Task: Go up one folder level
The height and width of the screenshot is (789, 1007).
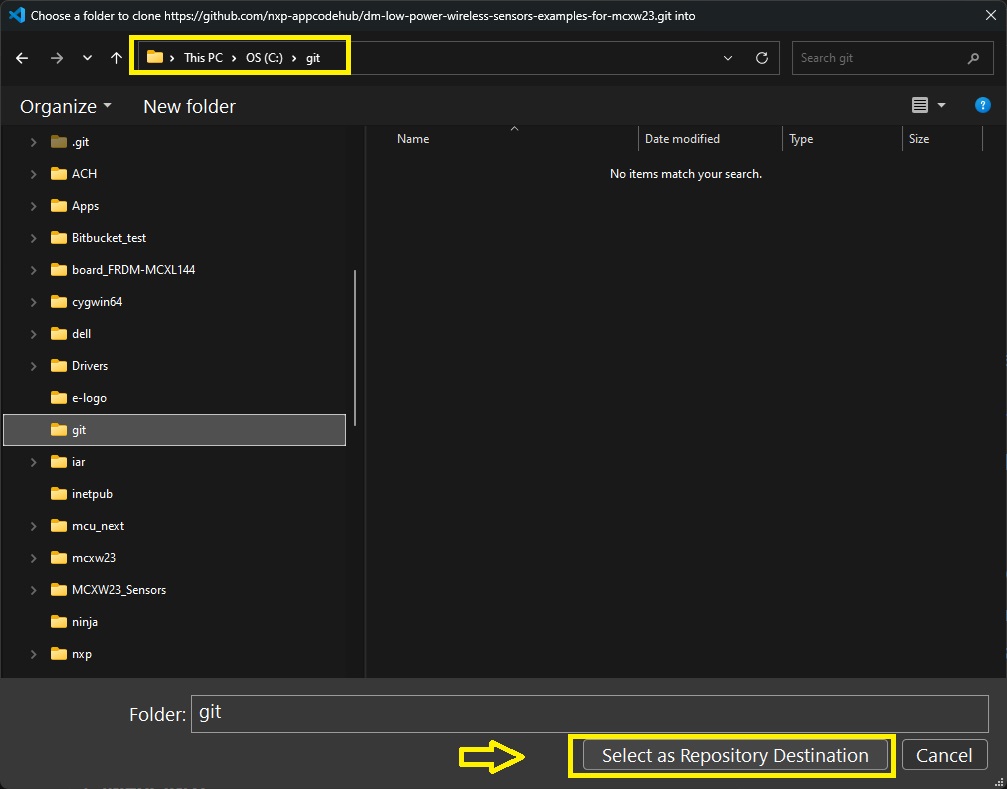Action: (116, 58)
